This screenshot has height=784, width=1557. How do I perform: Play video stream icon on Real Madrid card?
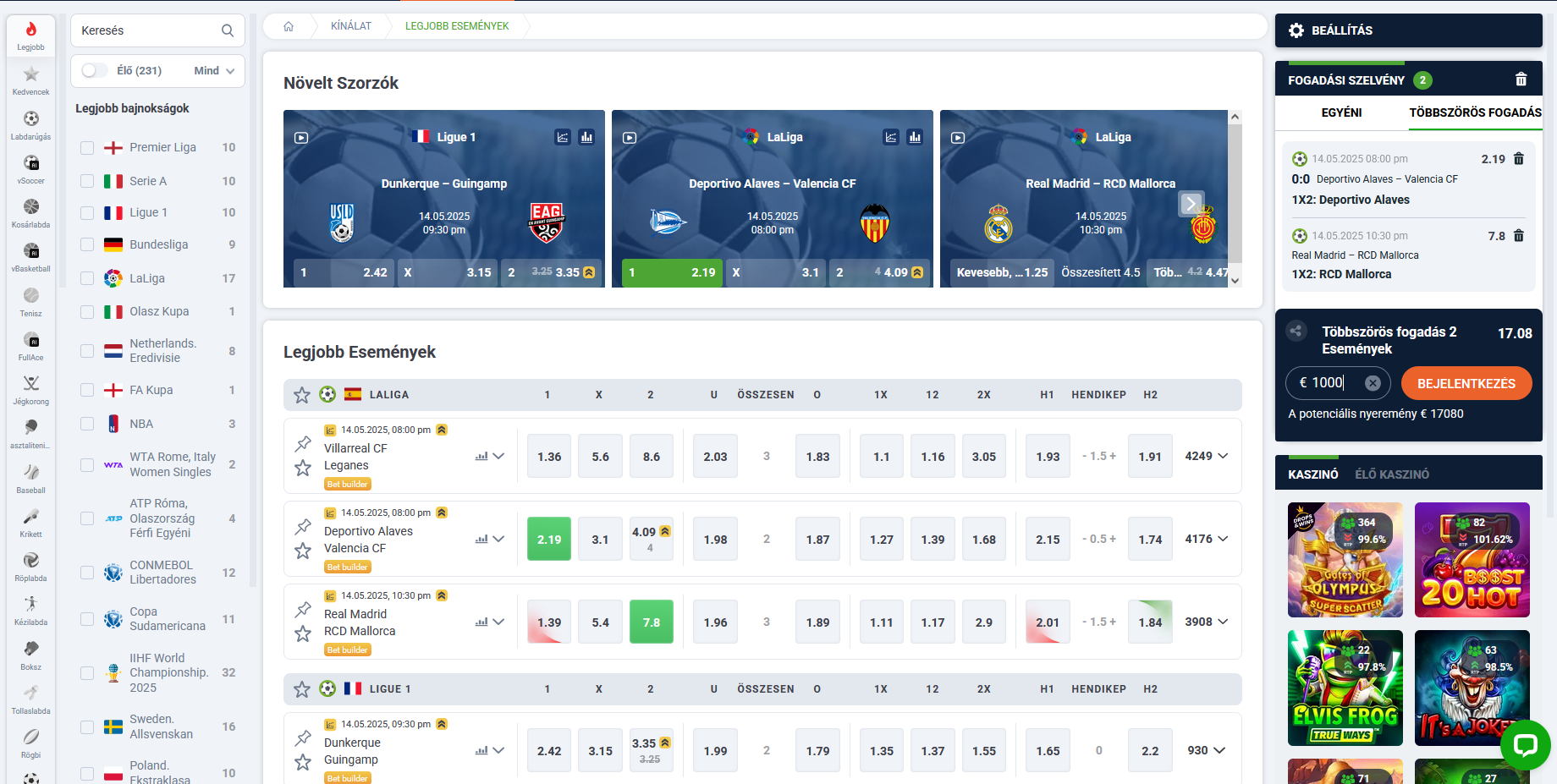coord(958,137)
